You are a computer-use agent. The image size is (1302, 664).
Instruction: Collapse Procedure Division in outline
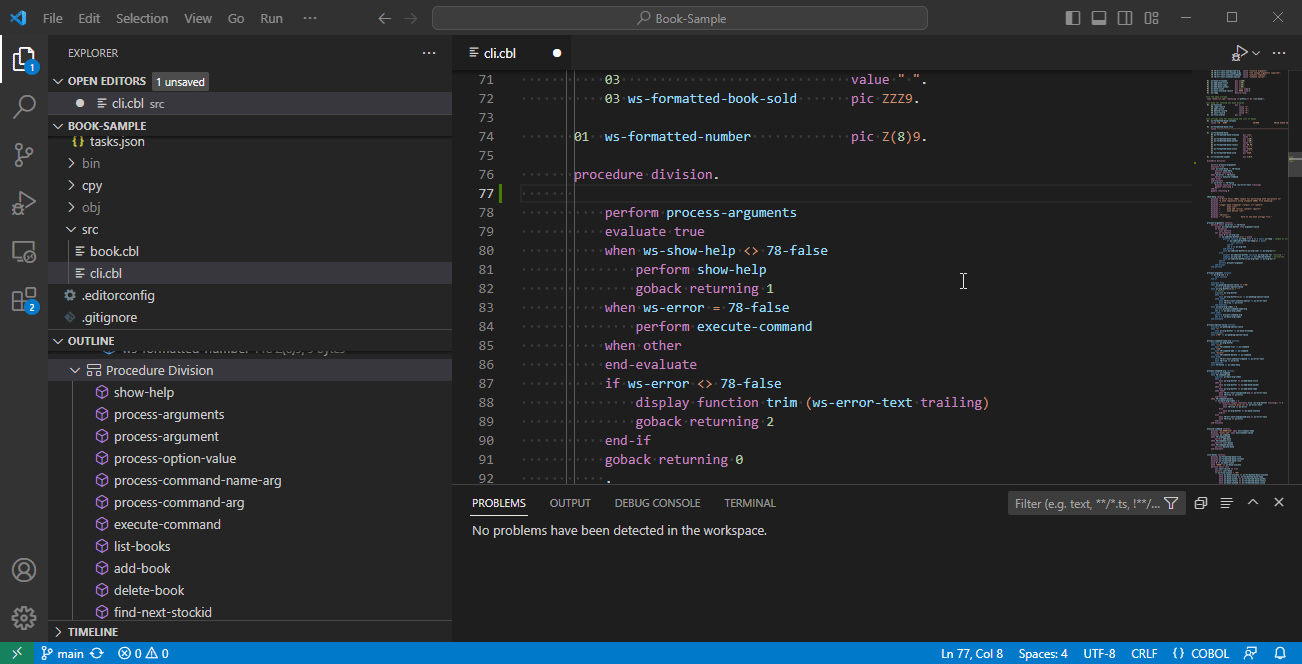coord(75,370)
